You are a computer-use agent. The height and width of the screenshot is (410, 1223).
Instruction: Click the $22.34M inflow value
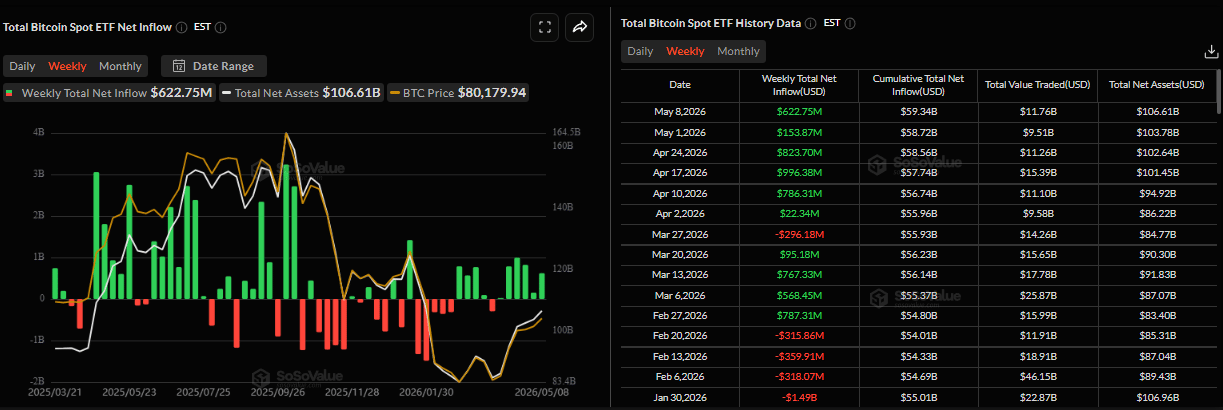pos(799,214)
